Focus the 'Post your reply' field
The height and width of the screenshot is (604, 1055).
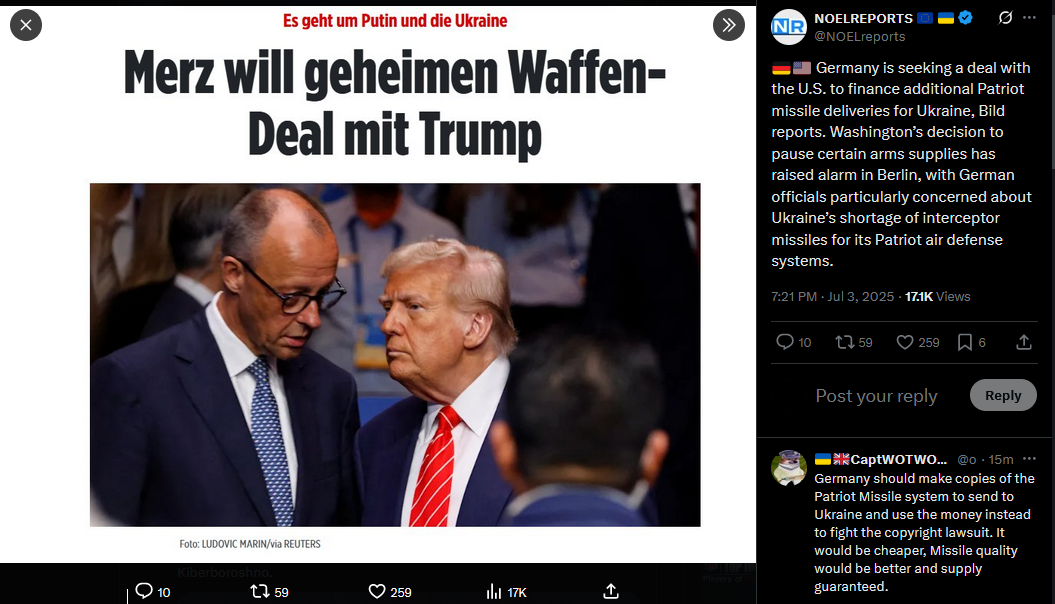pos(876,395)
